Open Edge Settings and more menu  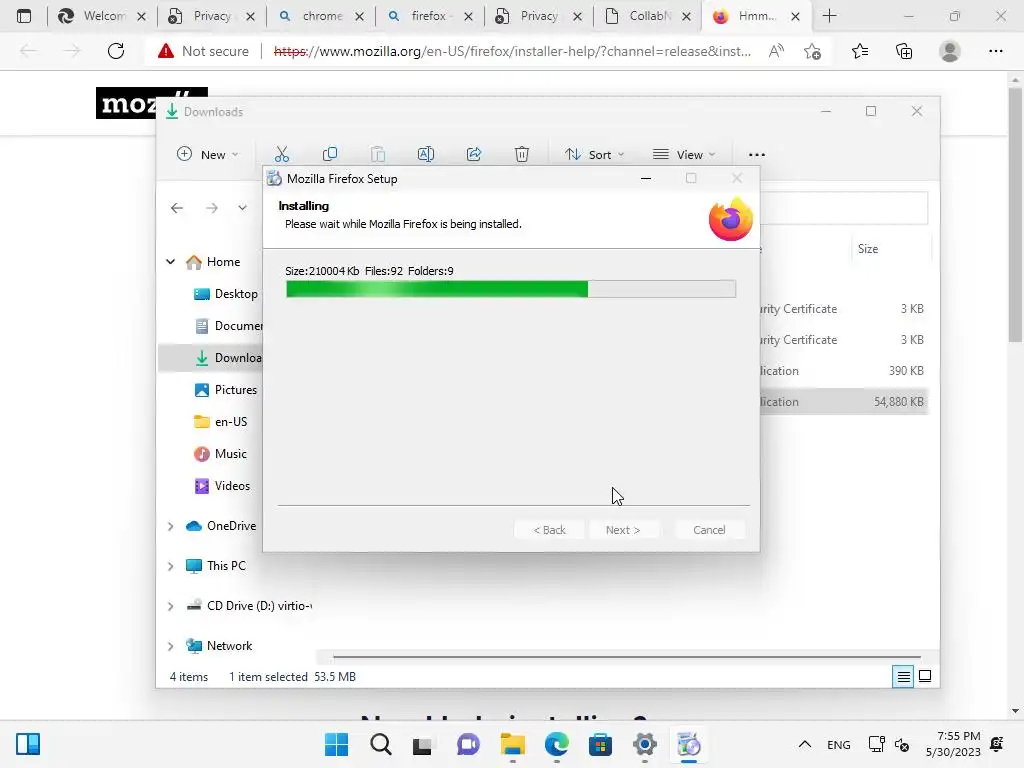(x=995, y=51)
